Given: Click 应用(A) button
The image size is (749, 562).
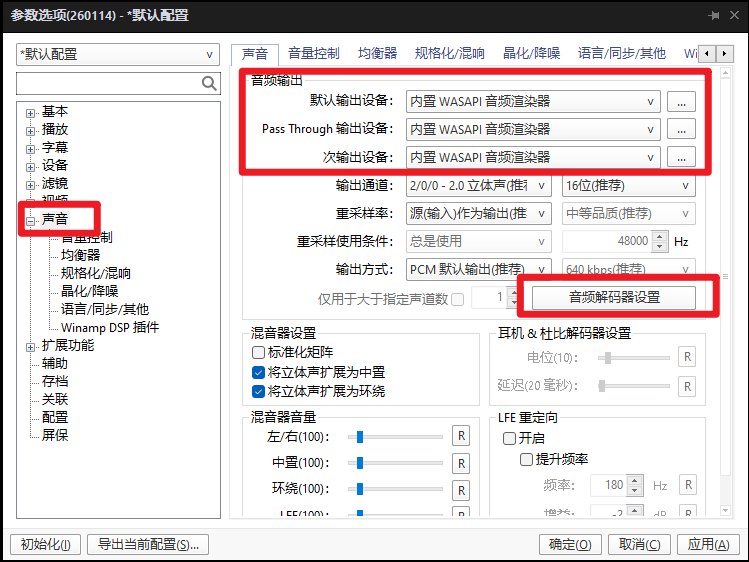Looking at the screenshot, I should click(x=708, y=544).
